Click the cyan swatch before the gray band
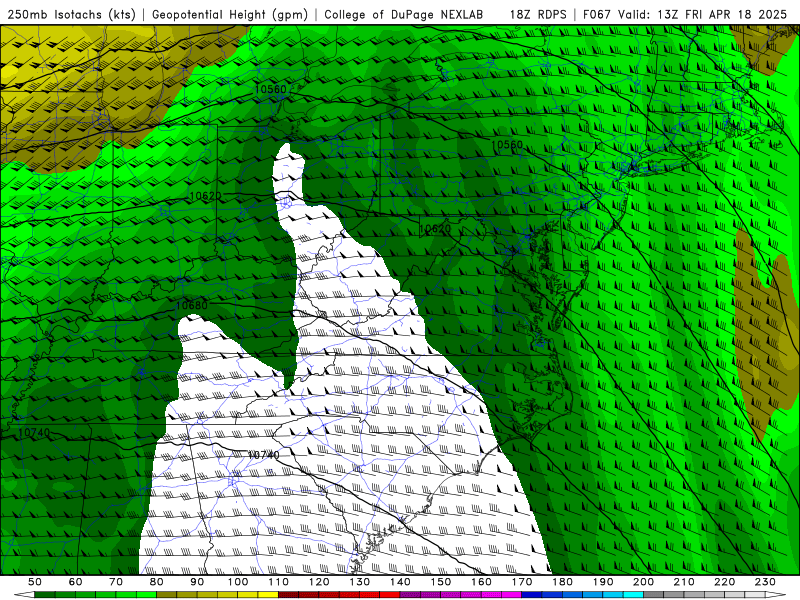 click(x=634, y=595)
